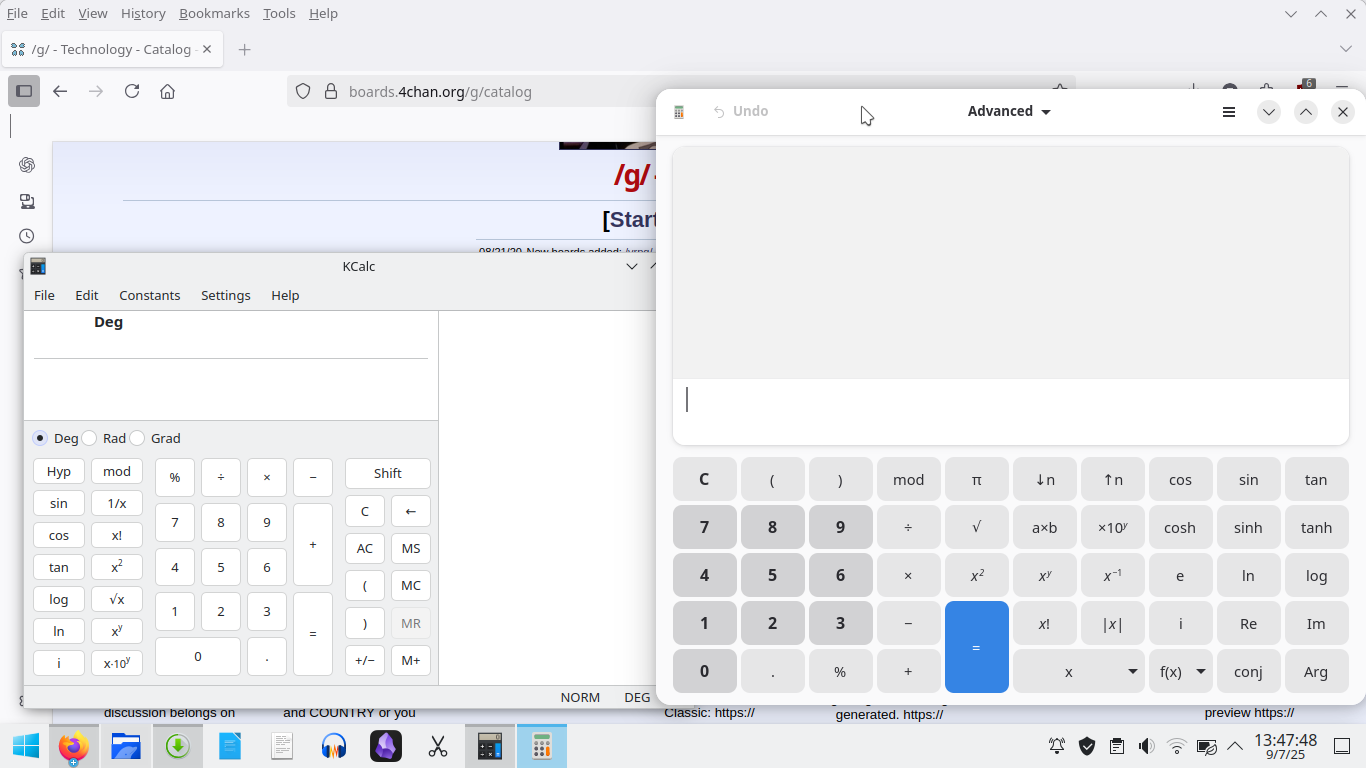Click Firefox icon on the taskbar

(x=73, y=746)
